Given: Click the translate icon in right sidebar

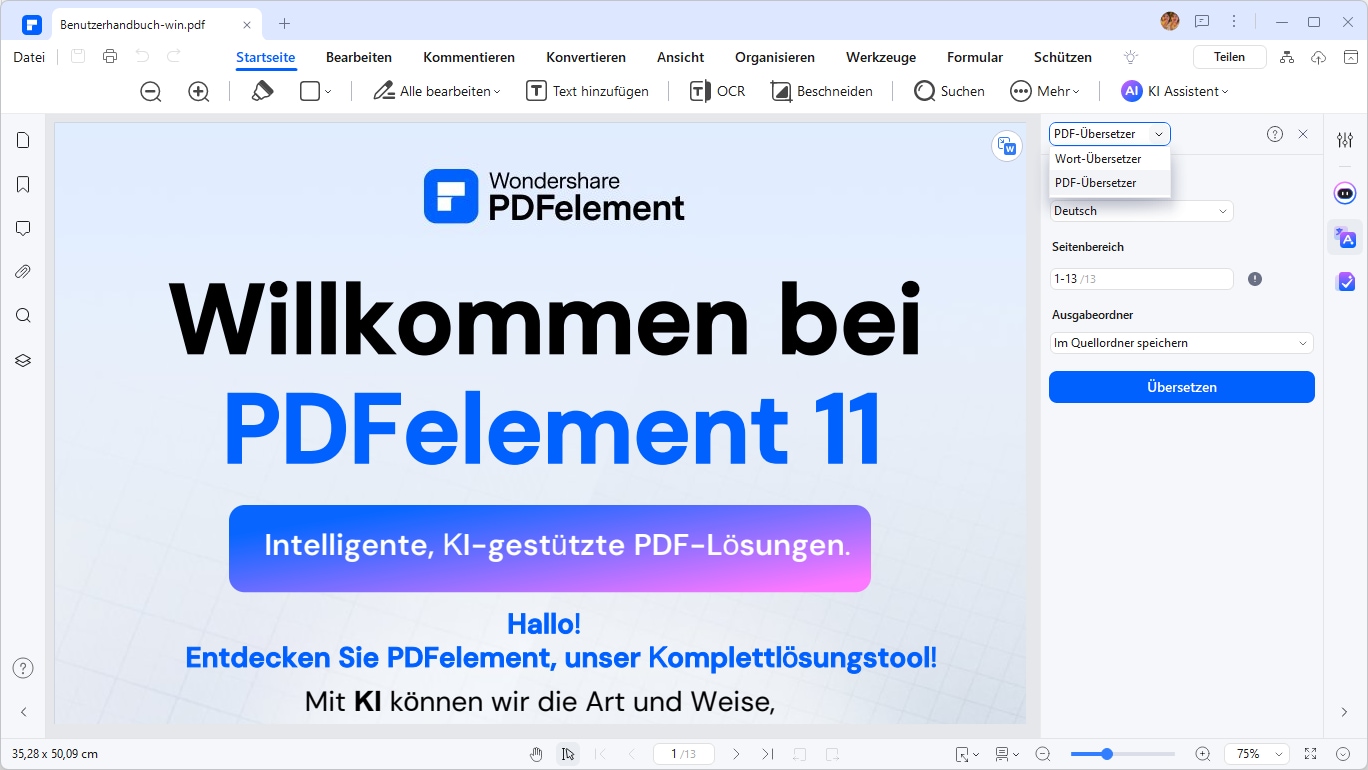Looking at the screenshot, I should 1345,237.
